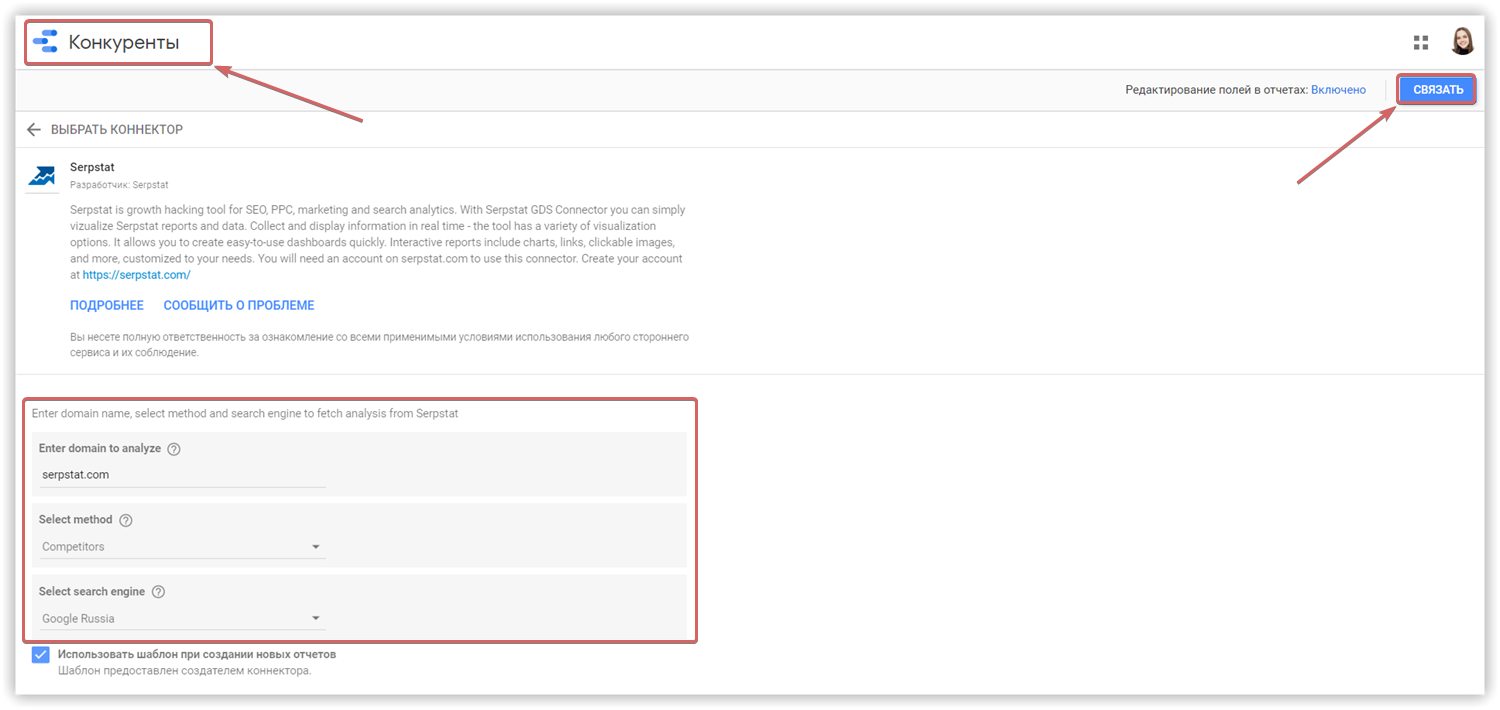Click the ВЫБРАТЬ КОННЕКТОР back label
1500x710 pixels.
(x=117, y=130)
